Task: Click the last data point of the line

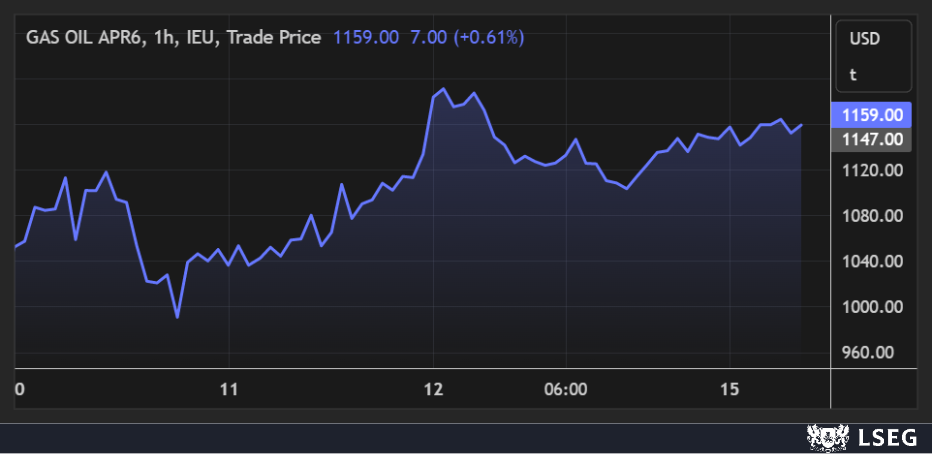Action: click(802, 125)
